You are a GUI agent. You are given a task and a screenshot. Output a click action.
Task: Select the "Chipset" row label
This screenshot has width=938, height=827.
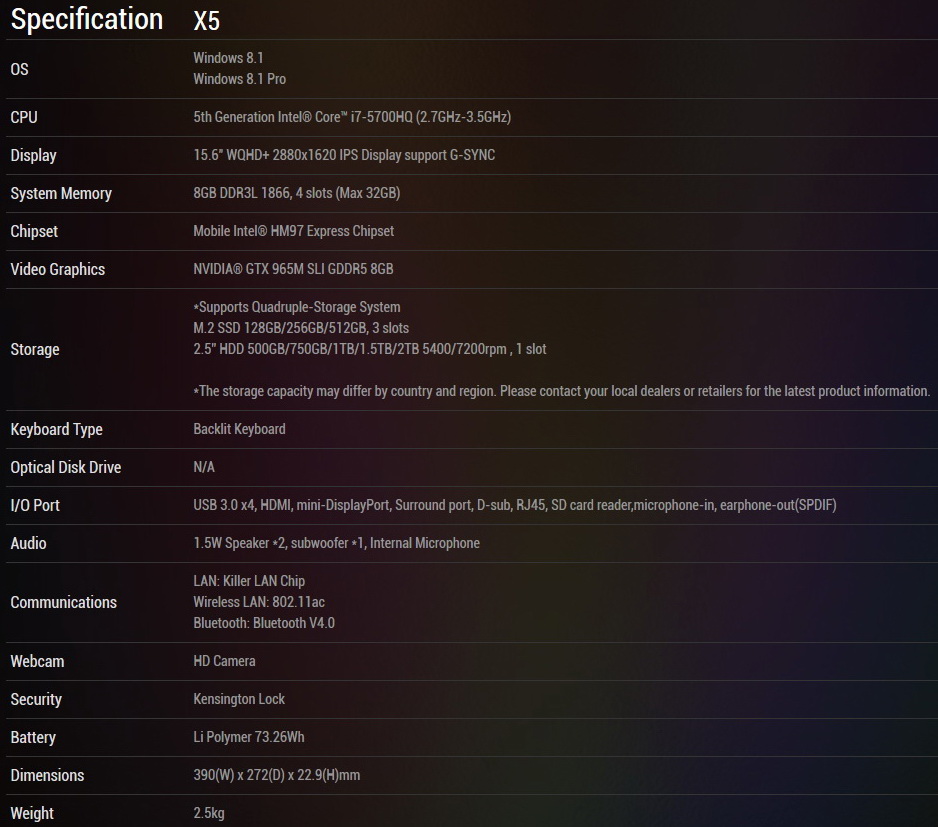click(x=34, y=232)
